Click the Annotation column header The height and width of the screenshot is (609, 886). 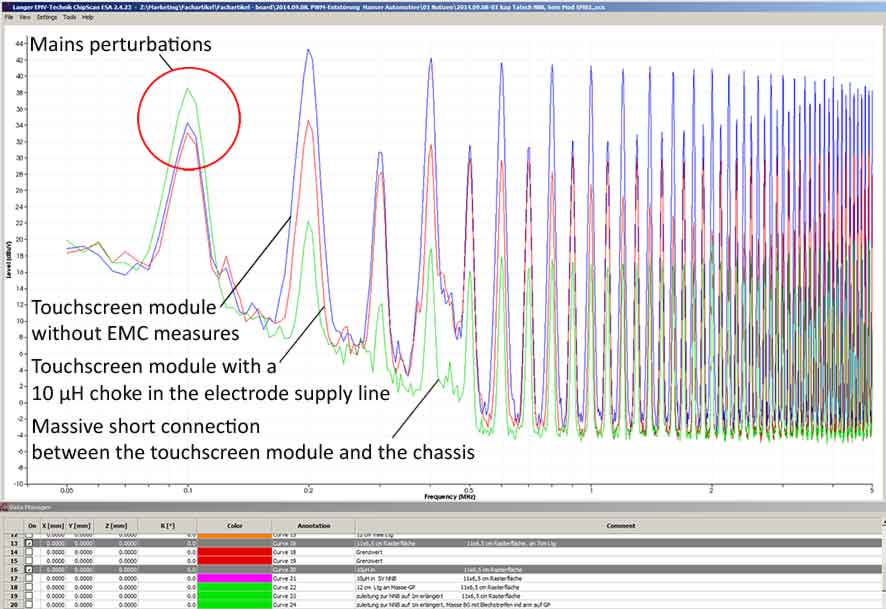[x=313, y=525]
